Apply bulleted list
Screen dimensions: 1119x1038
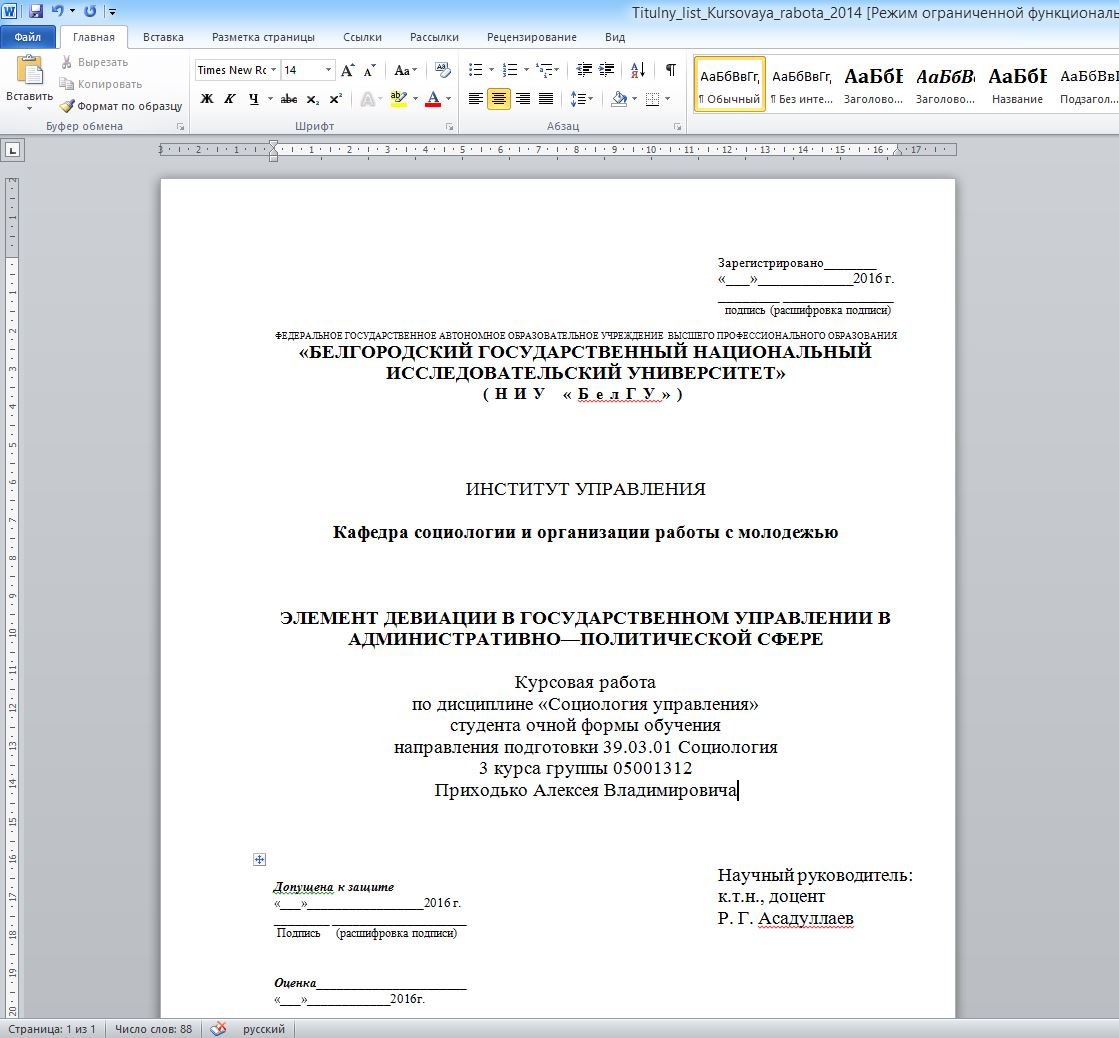click(475, 70)
